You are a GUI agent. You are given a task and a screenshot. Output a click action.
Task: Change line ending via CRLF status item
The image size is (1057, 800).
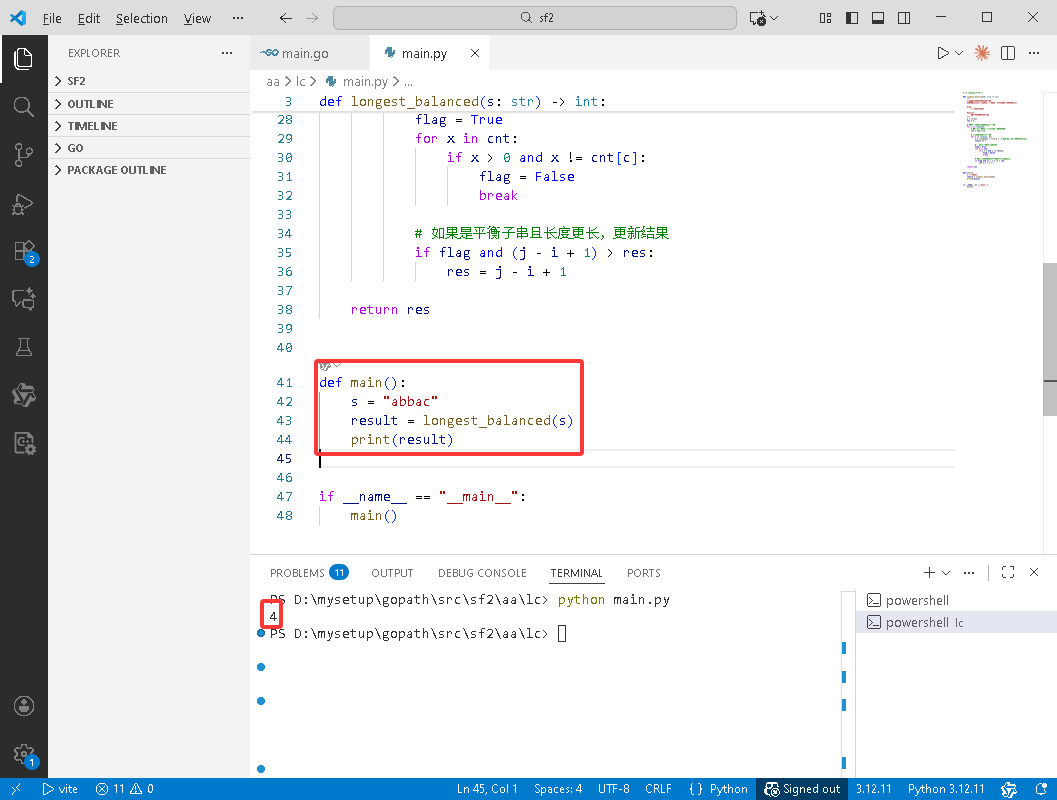(658, 789)
